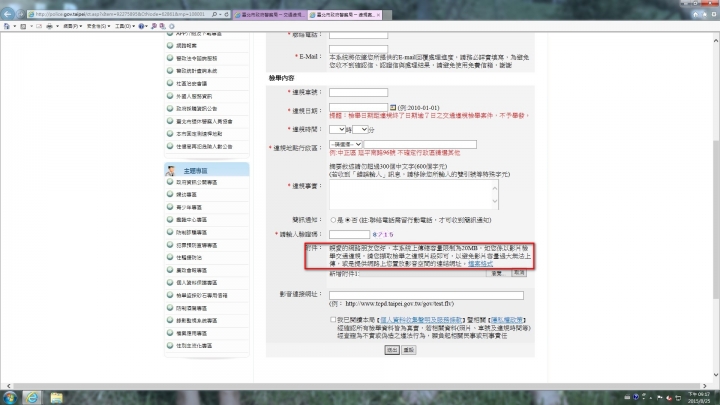
Task: Select the active second browser tab
Action: click(345, 15)
